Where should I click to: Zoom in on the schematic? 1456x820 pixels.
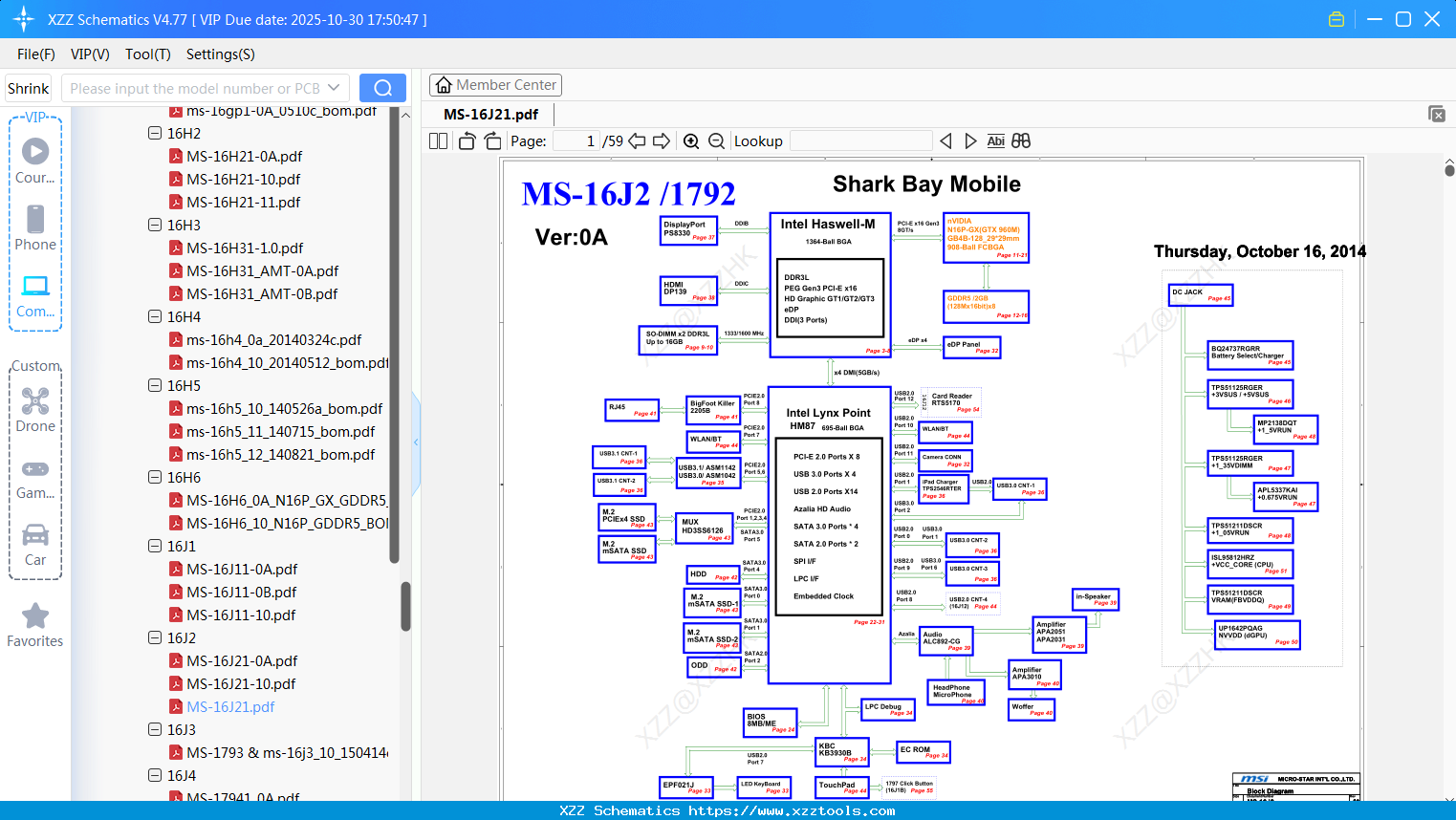click(691, 141)
